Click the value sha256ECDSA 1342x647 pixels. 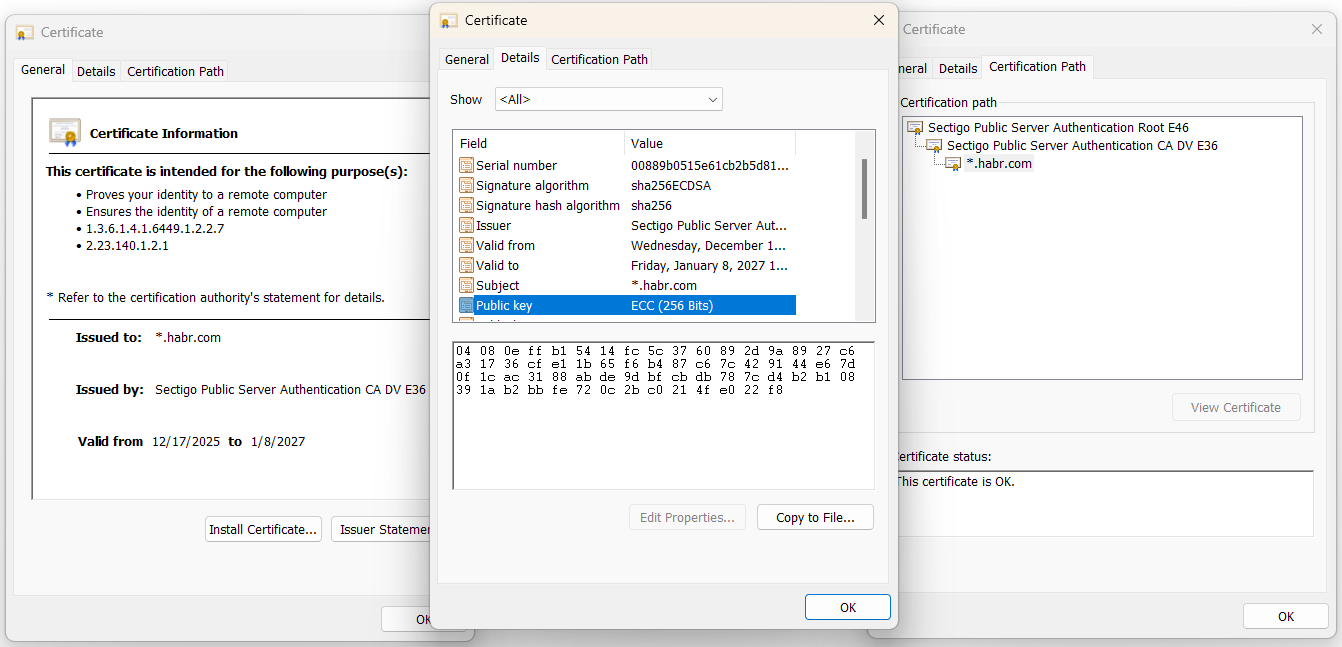click(x=671, y=186)
